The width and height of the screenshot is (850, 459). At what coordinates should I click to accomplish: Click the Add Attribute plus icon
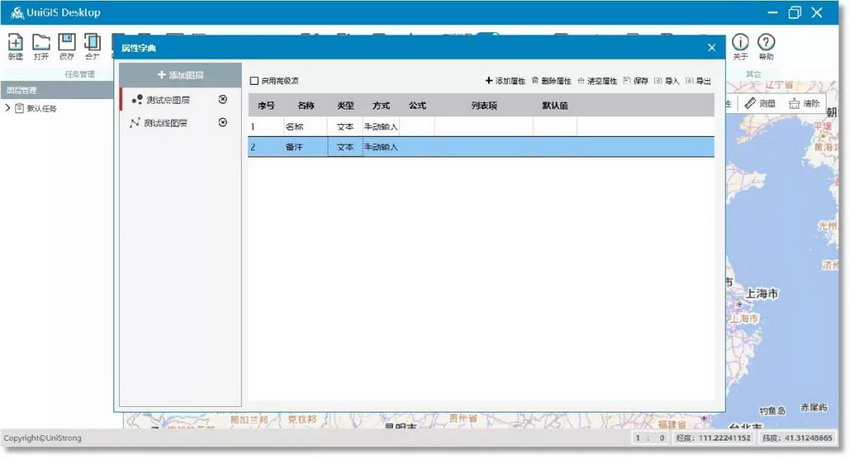click(489, 80)
